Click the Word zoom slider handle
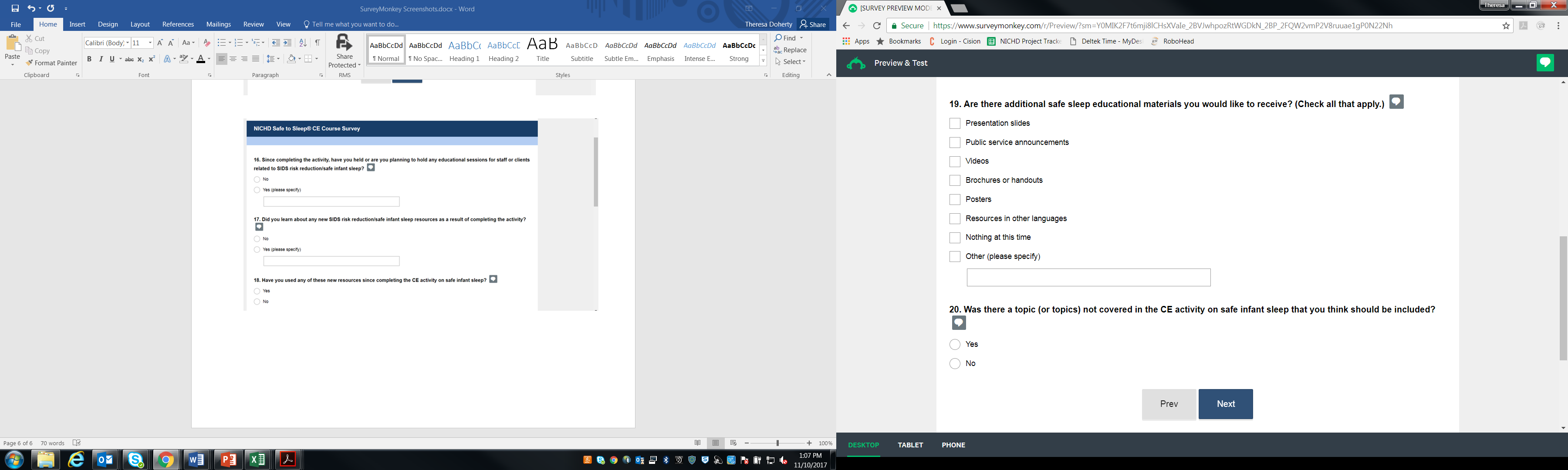This screenshot has height=470, width=1568. 777,443
